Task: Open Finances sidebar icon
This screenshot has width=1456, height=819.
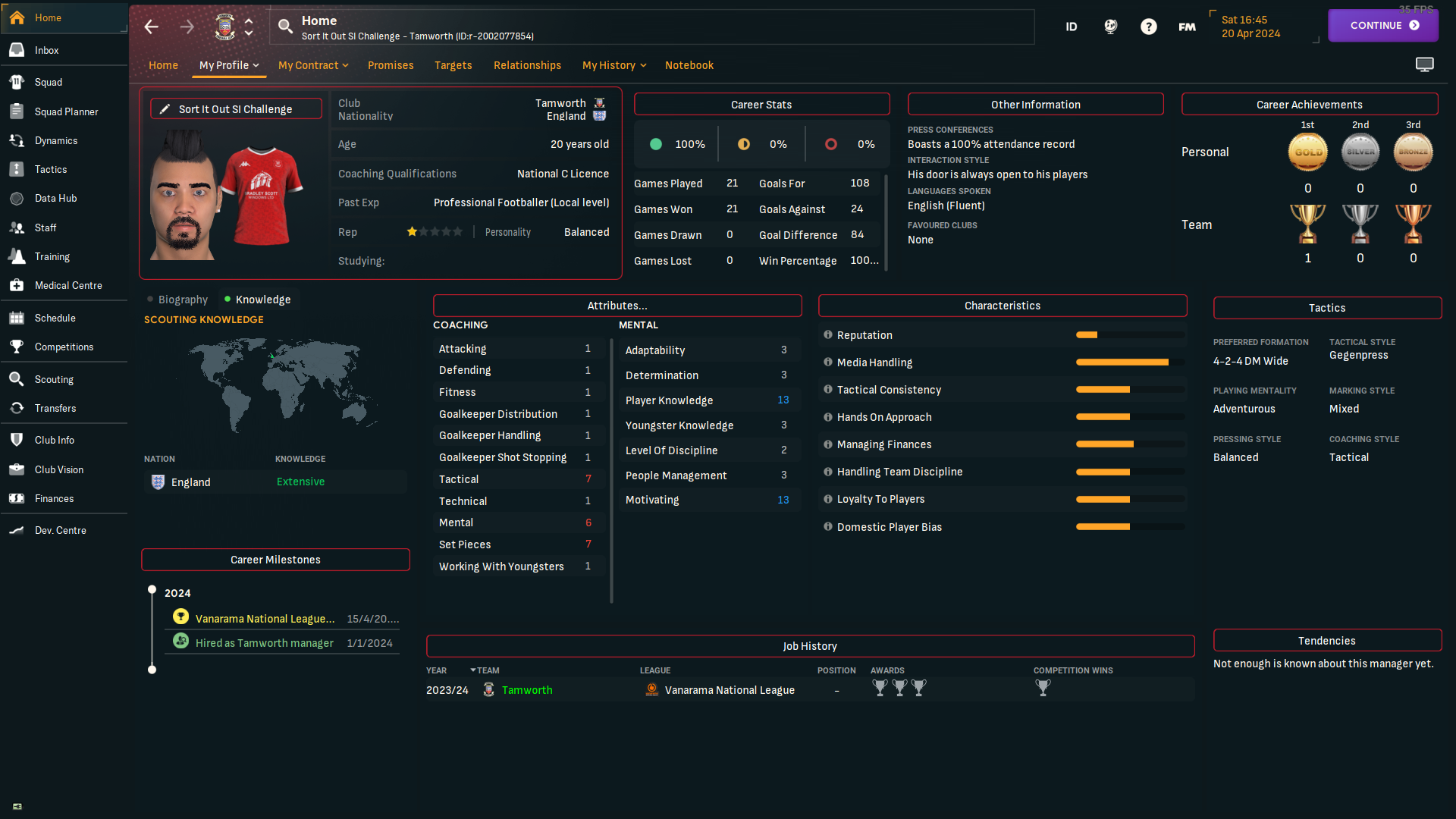Action: pos(17,498)
